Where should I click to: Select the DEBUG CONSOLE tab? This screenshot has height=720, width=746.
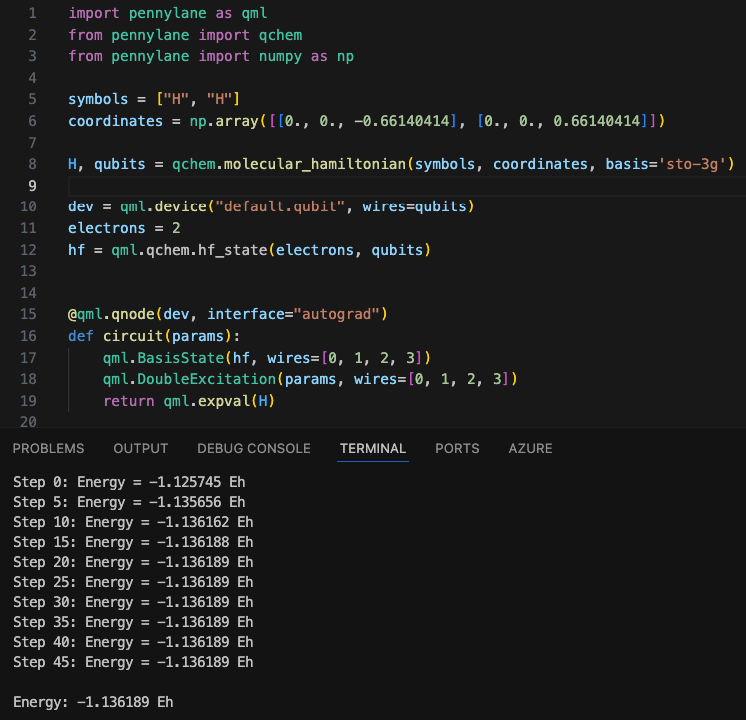click(254, 448)
